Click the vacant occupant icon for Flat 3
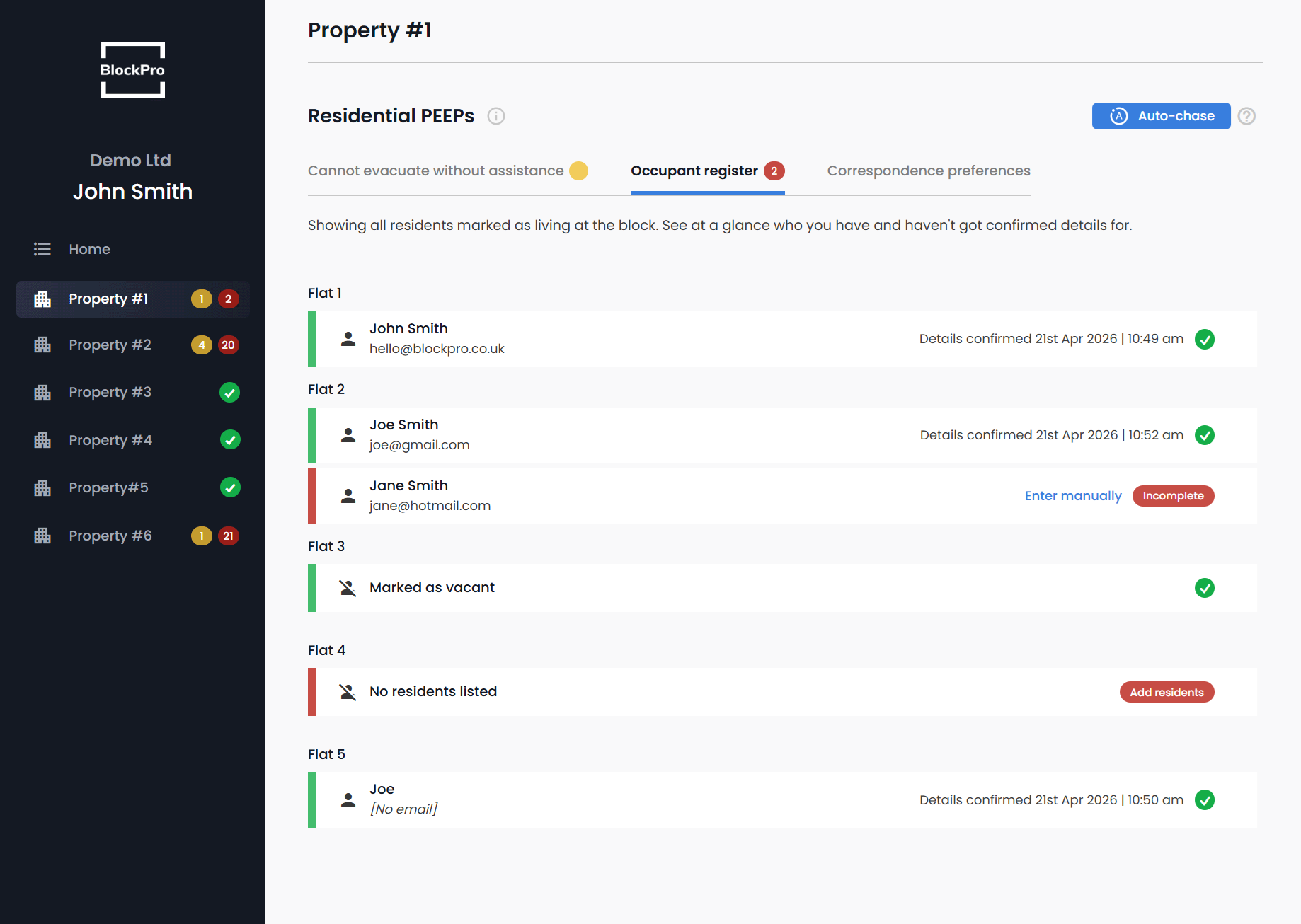The image size is (1301, 924). pyautogui.click(x=348, y=587)
